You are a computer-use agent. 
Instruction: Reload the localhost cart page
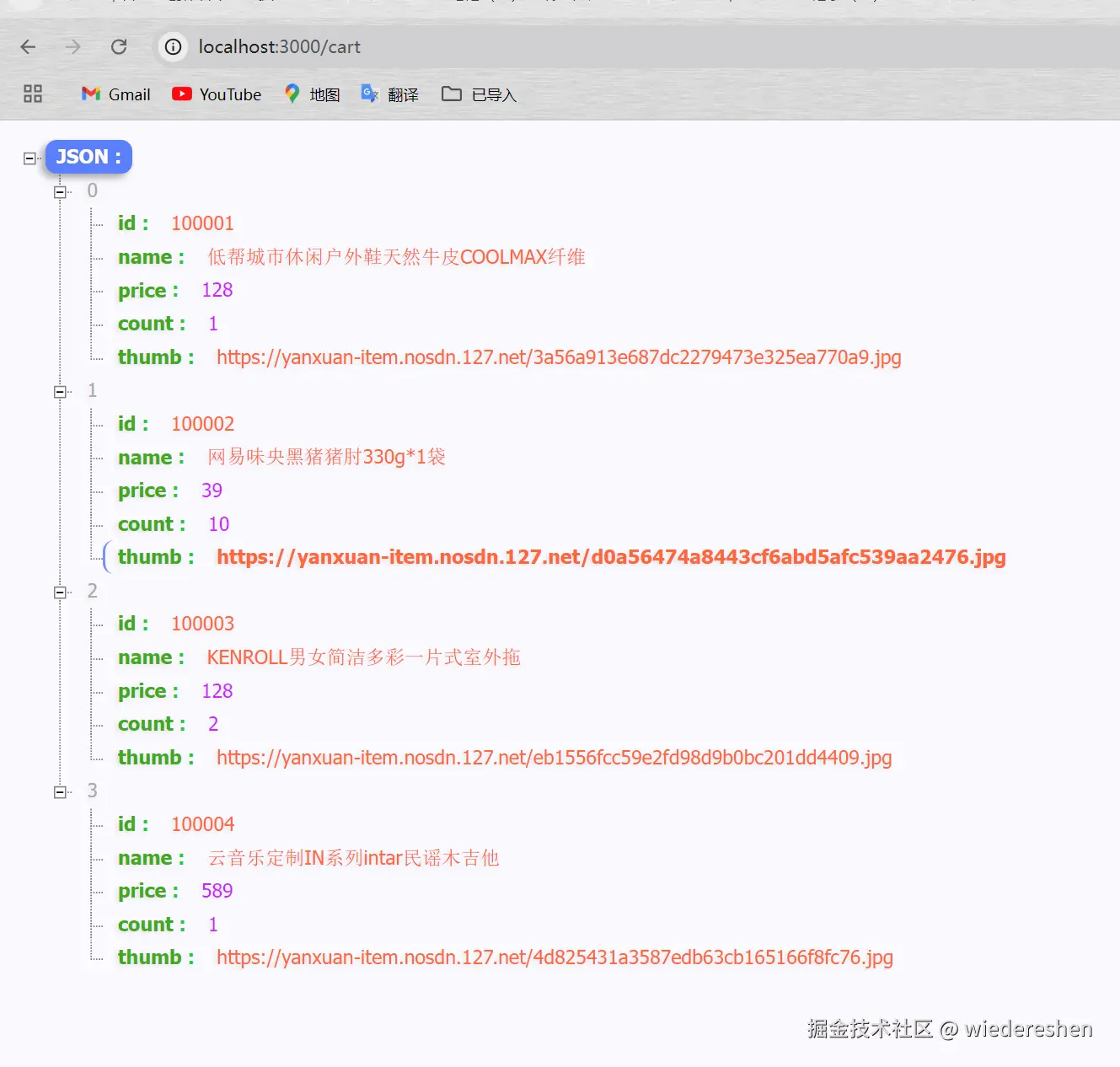click(x=119, y=47)
